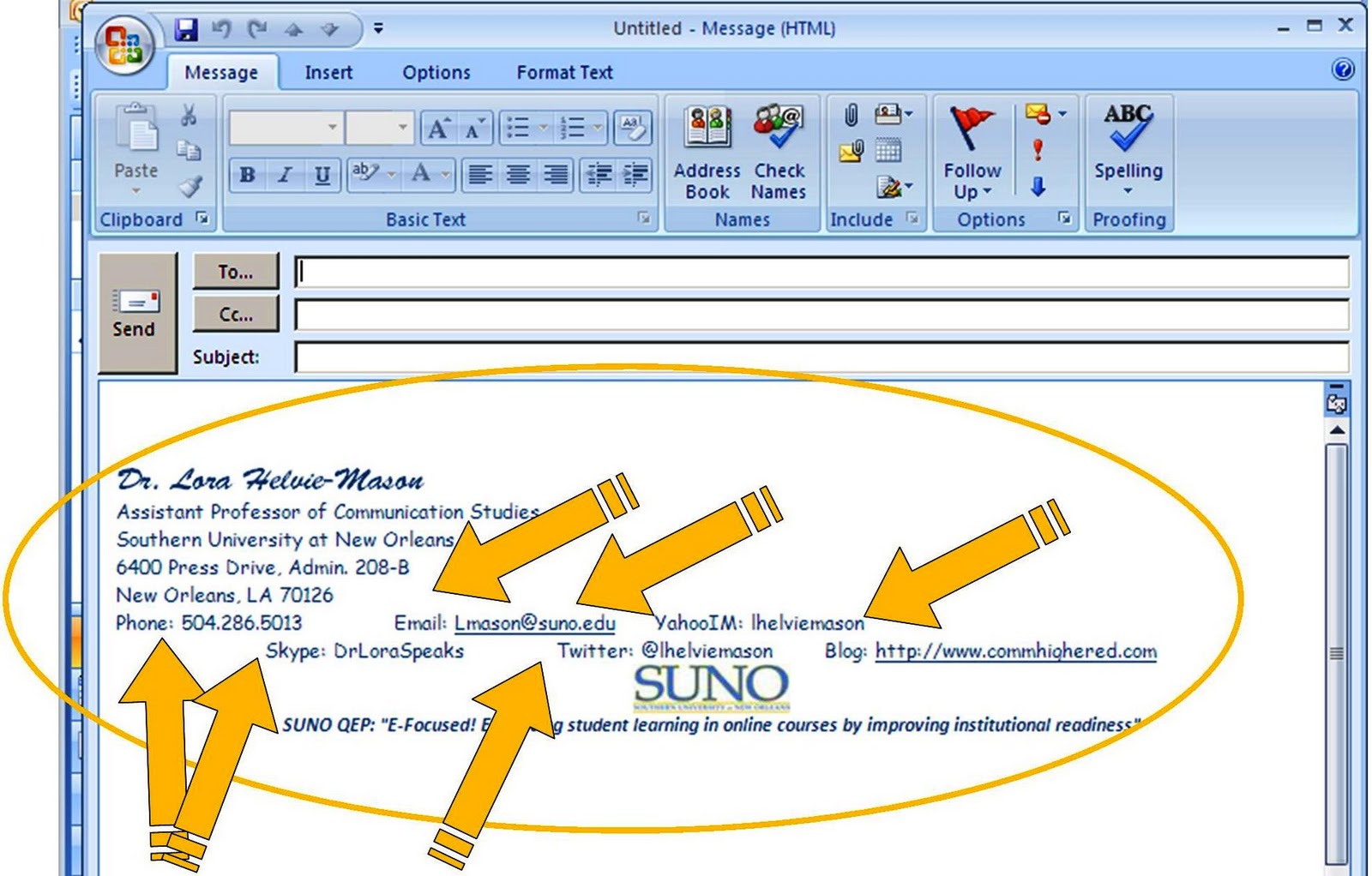Apply the text highlight color
This screenshot has width=1372, height=876.
tap(365, 174)
